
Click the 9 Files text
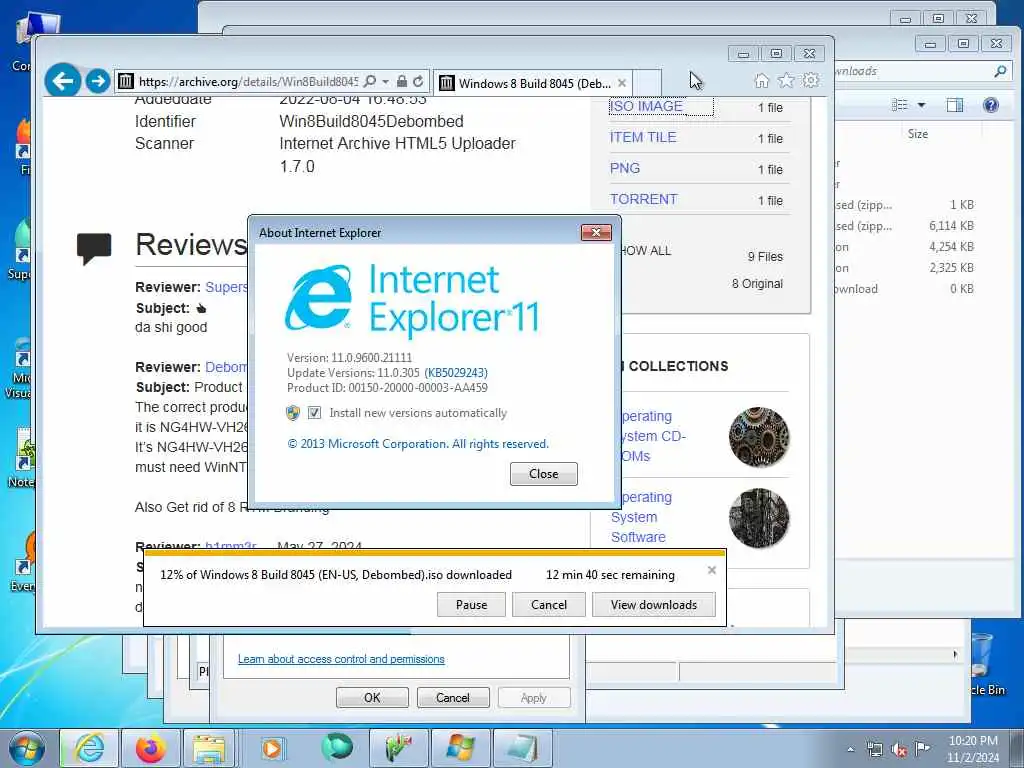point(765,257)
